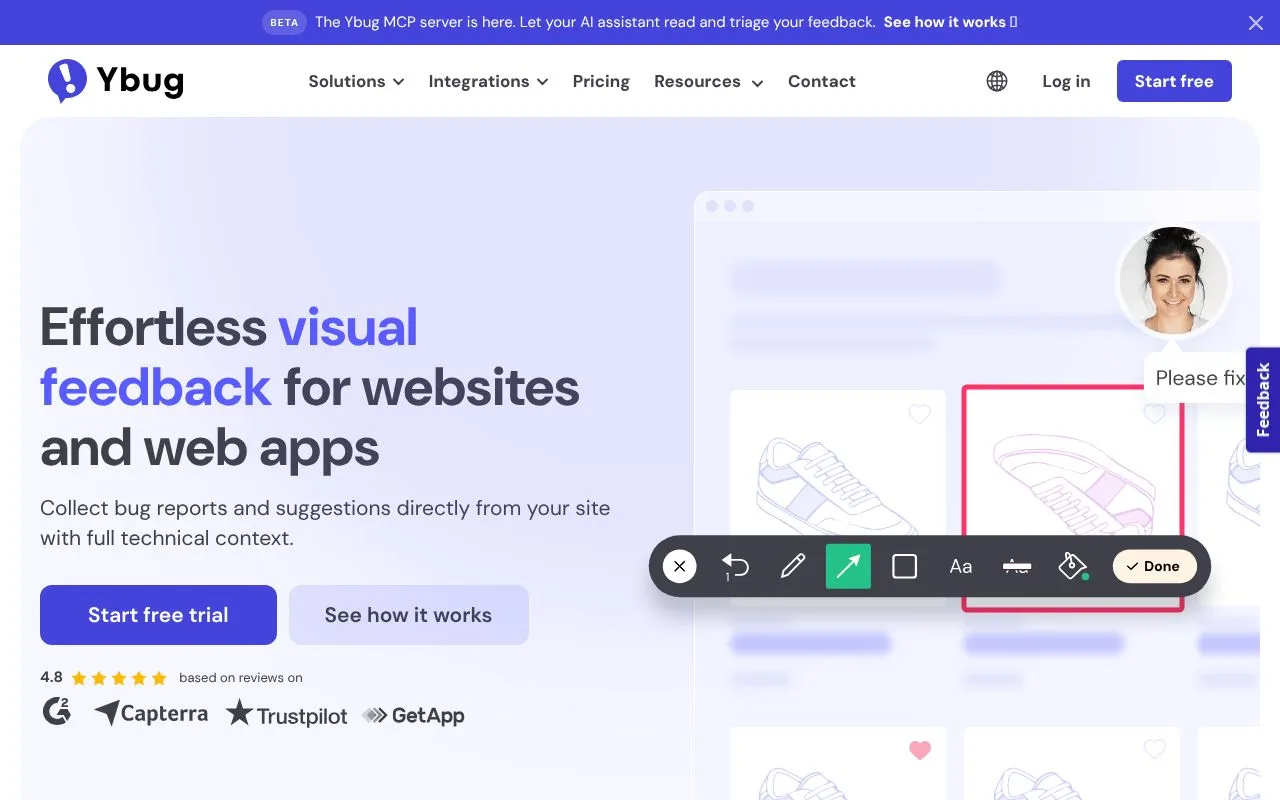Click the five-star rating

[119, 678]
